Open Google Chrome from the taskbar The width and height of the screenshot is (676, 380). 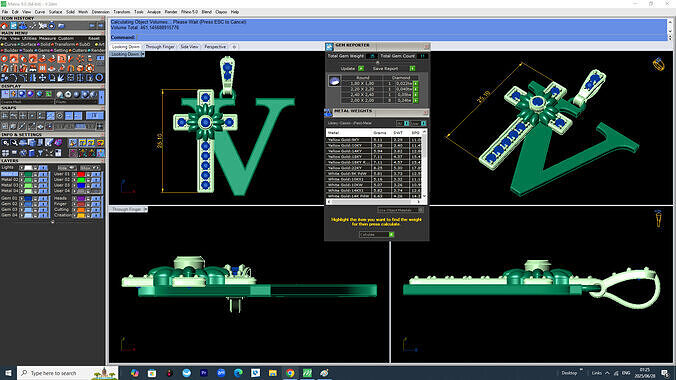(x=290, y=373)
